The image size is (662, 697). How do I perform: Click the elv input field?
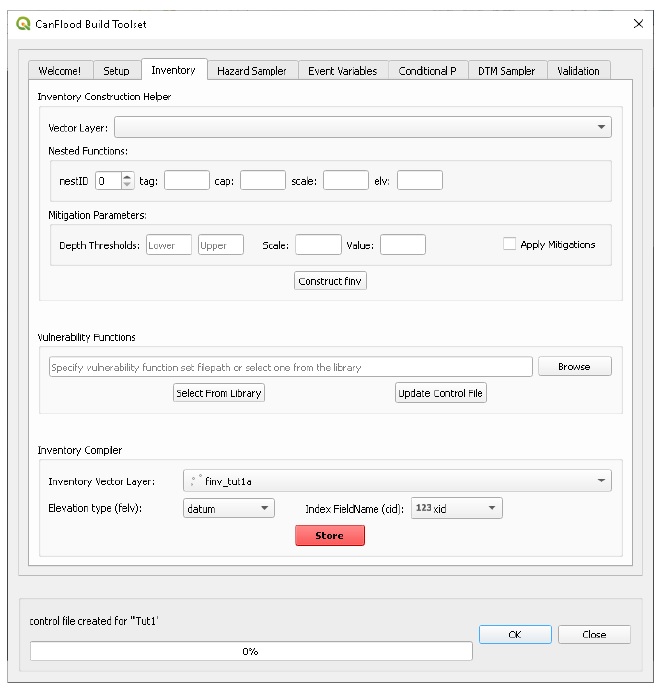420,180
